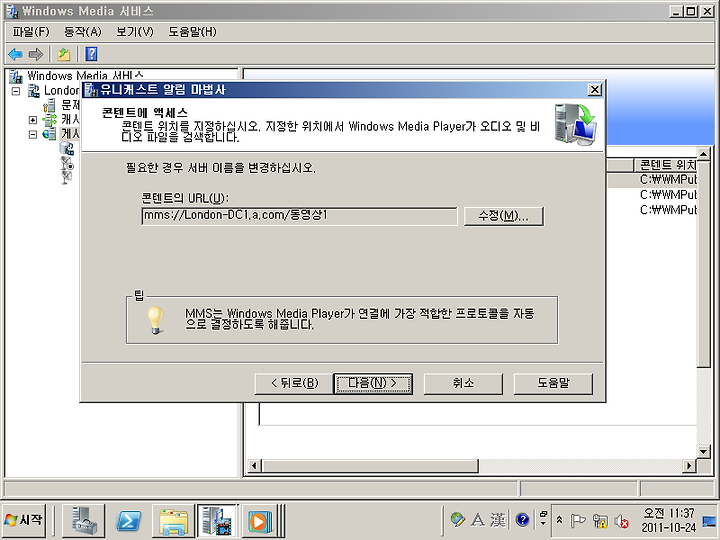Click the 漢 Hanja conversion icon

click(x=498, y=520)
